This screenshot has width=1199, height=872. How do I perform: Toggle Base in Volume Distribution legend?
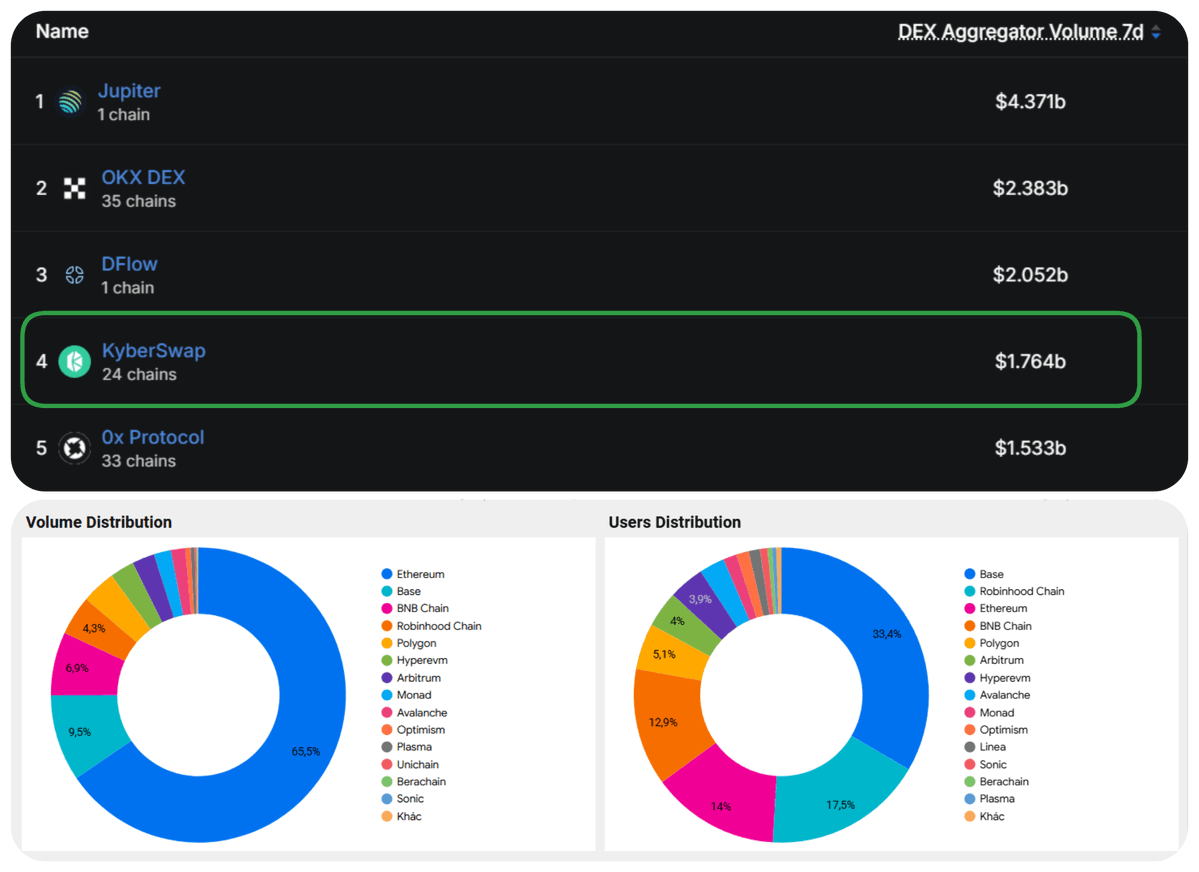(401, 591)
